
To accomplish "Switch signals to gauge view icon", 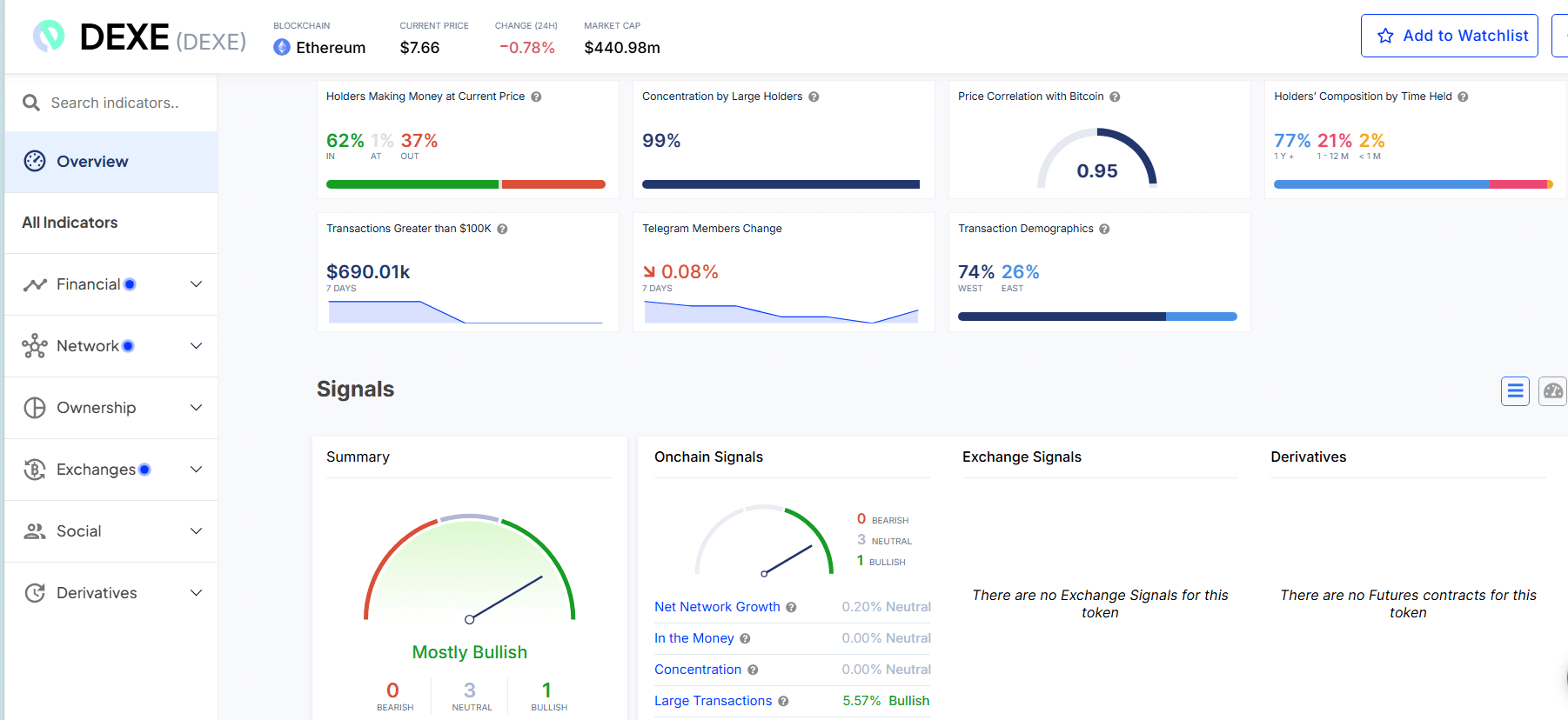I will pyautogui.click(x=1553, y=391).
